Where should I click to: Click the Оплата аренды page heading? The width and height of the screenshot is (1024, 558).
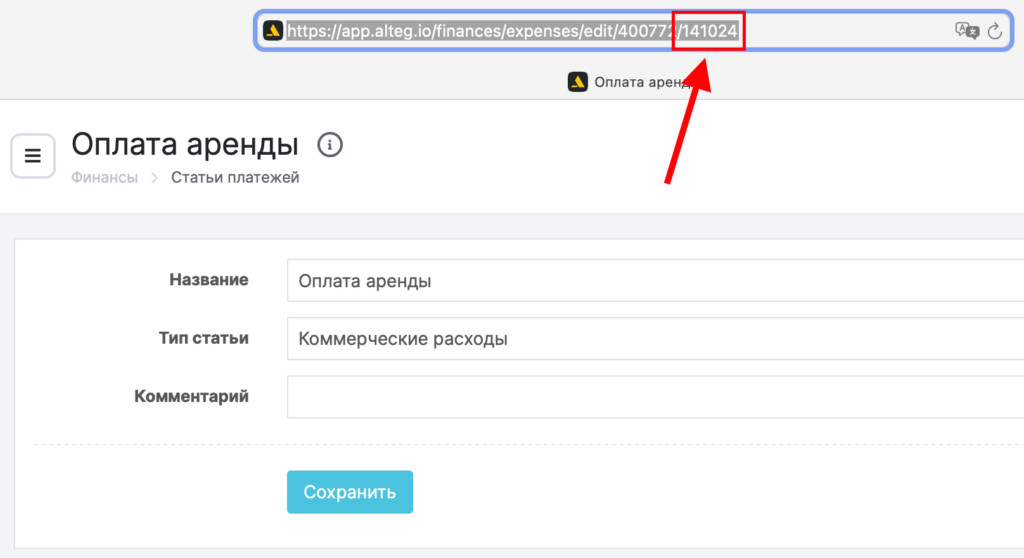[x=185, y=144]
